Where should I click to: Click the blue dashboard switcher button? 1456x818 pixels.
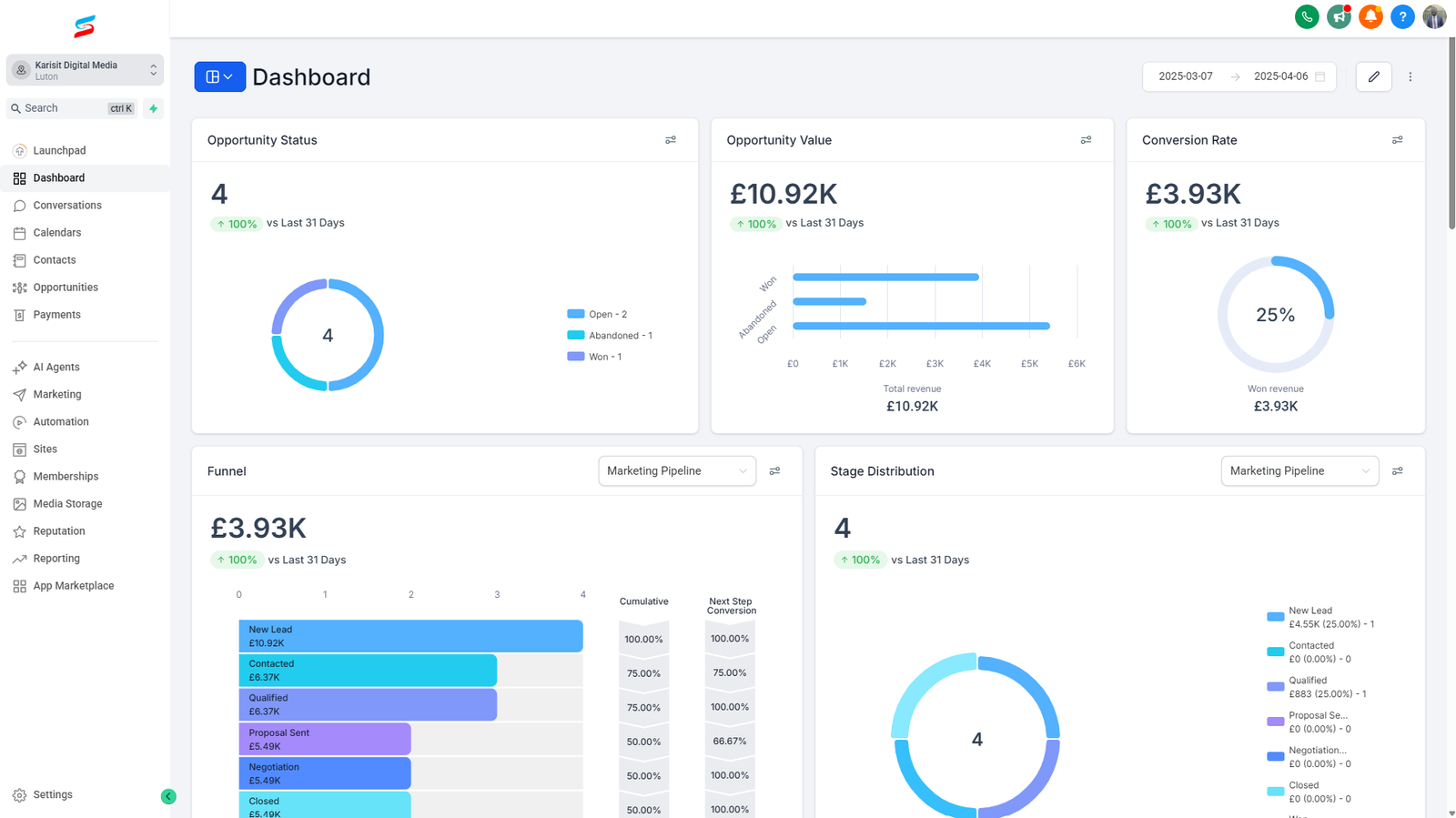(x=219, y=77)
